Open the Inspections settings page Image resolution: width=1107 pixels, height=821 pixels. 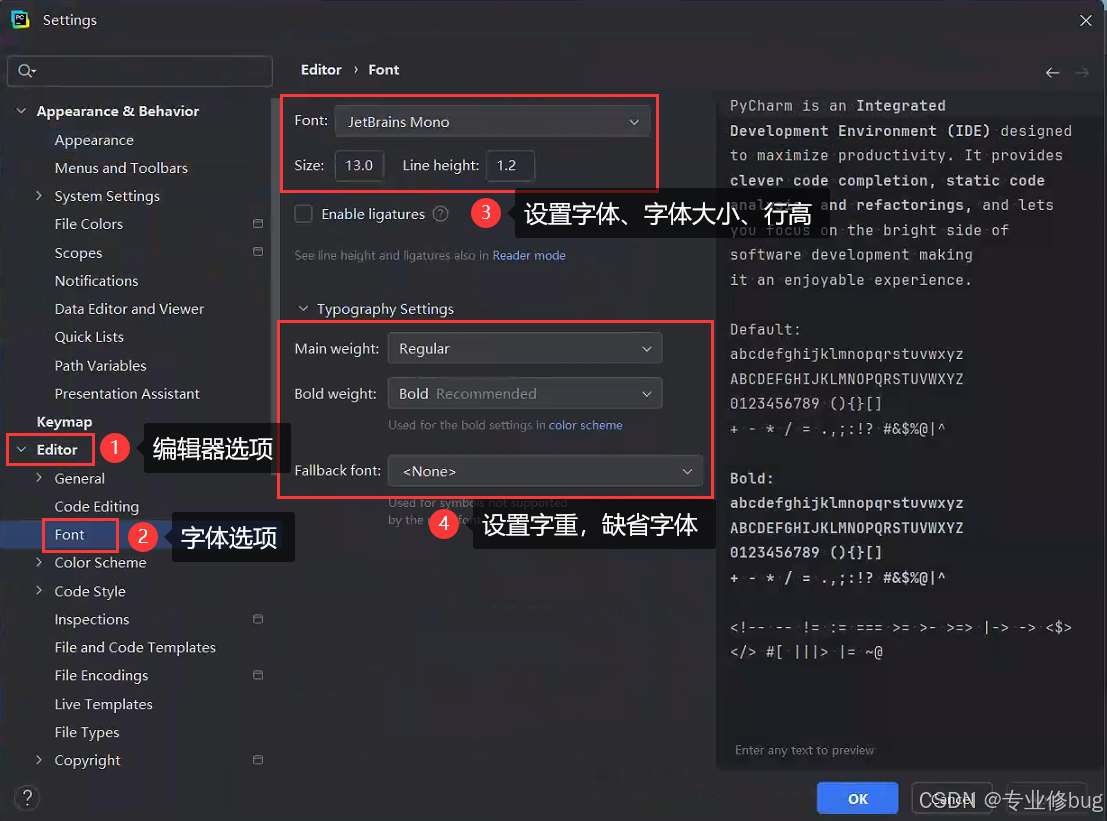[x=92, y=619]
